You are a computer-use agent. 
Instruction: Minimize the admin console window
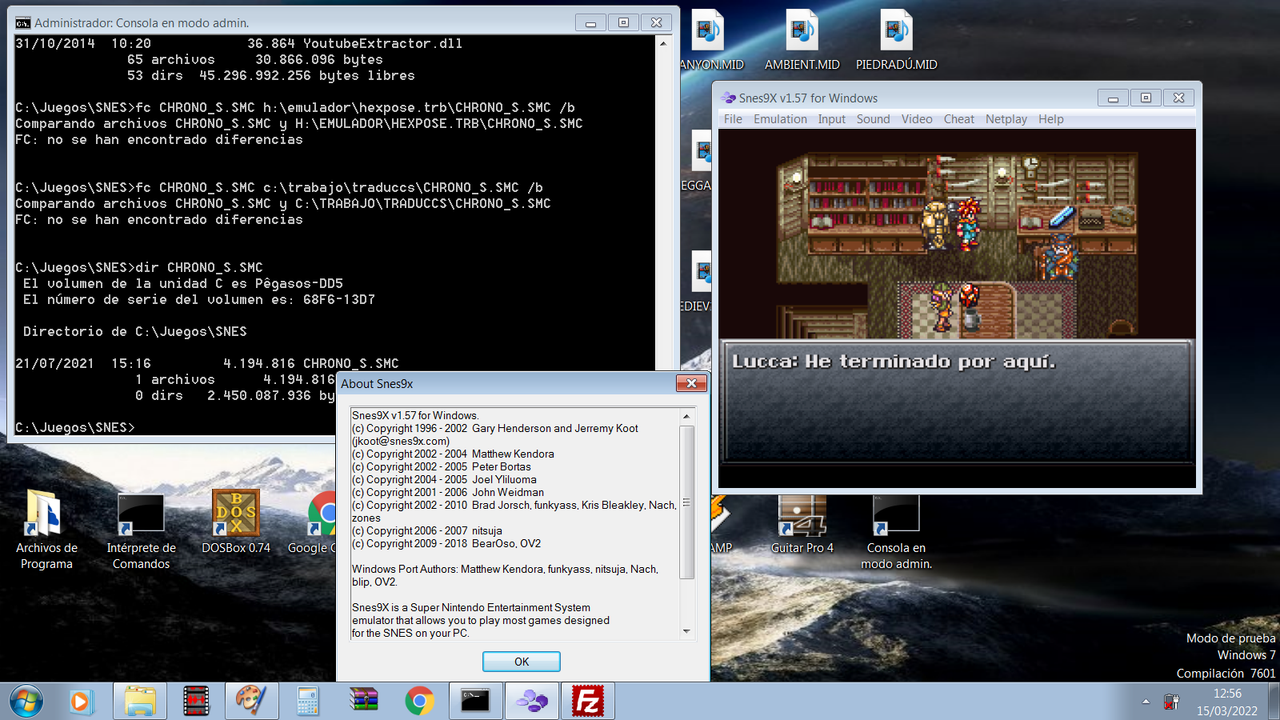(591, 22)
